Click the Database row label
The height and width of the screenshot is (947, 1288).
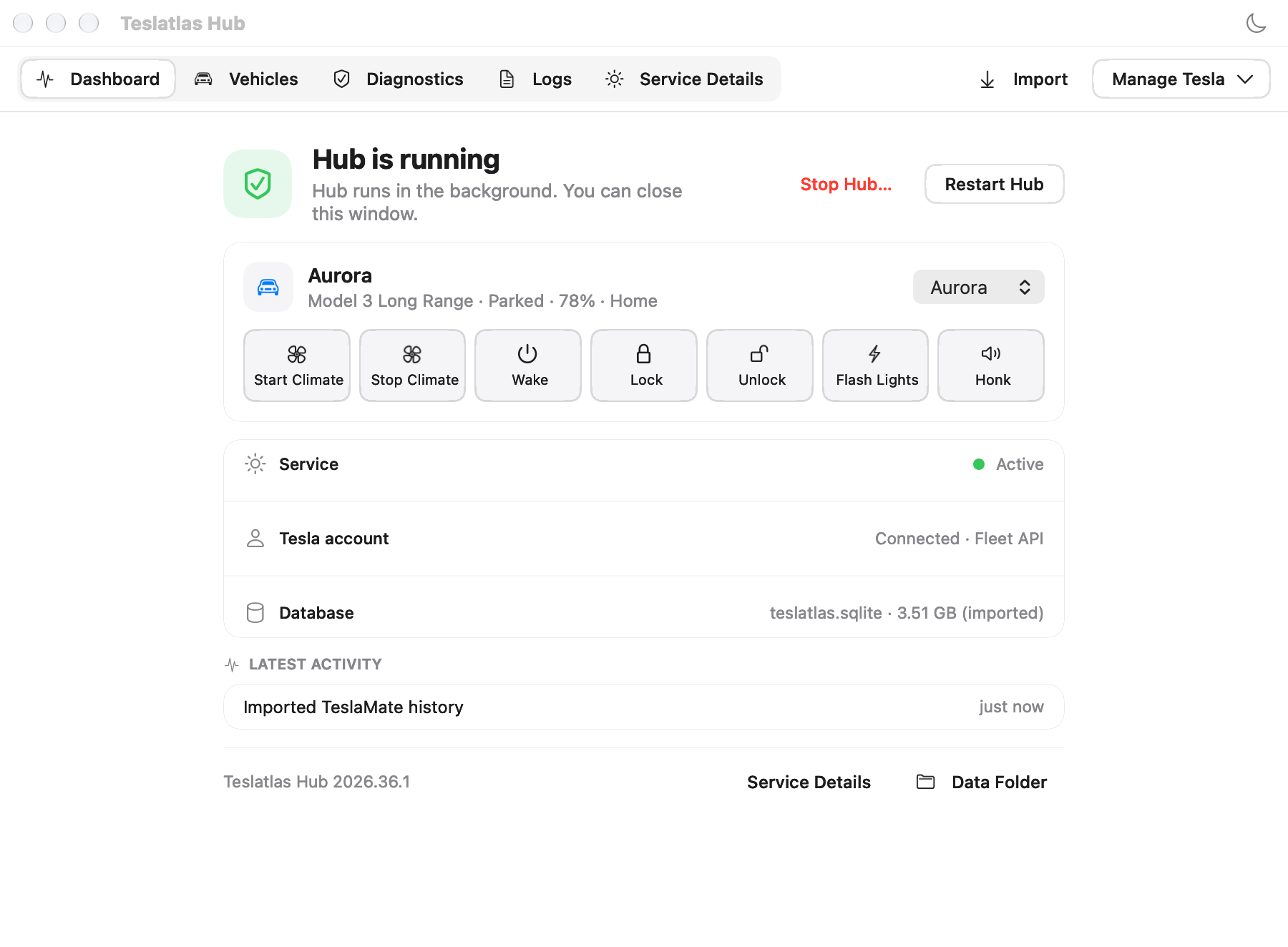tap(316, 613)
